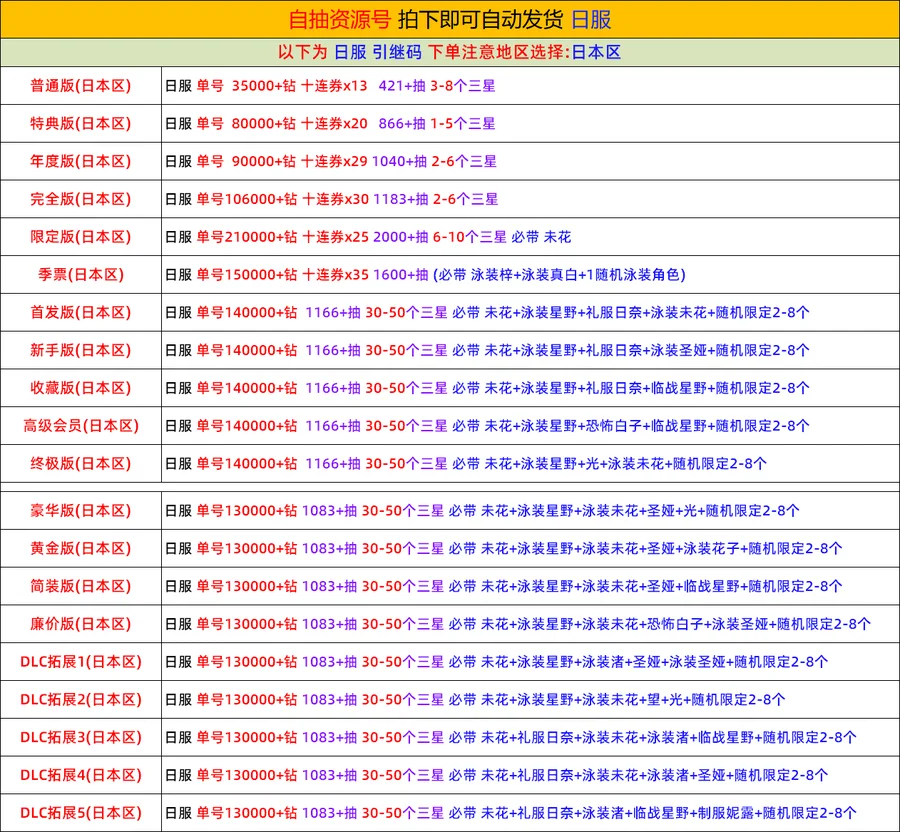
Task: Click the green 引继码 region notice bar
Action: point(449,52)
